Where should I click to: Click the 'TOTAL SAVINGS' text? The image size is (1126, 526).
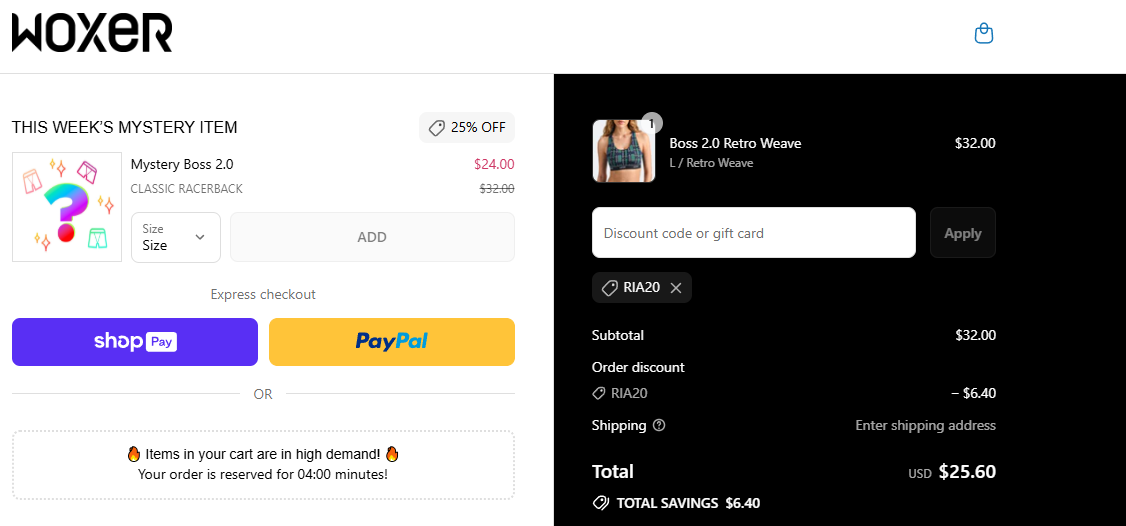(x=667, y=503)
